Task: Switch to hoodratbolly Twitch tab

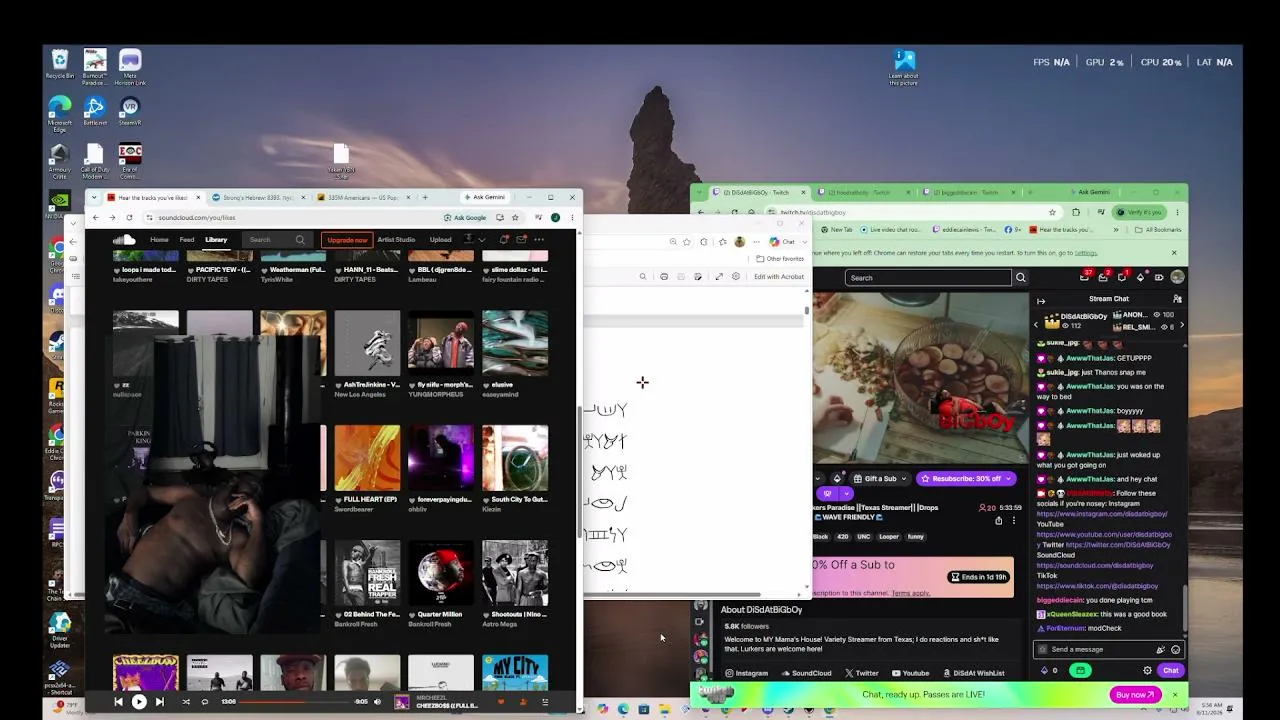Action: 864,192
